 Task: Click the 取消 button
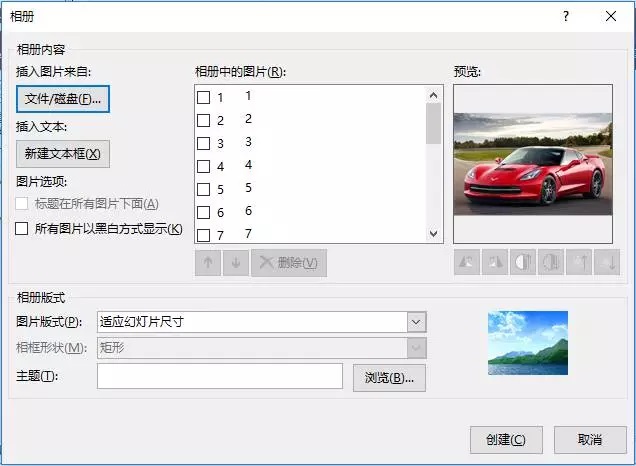tap(590, 440)
